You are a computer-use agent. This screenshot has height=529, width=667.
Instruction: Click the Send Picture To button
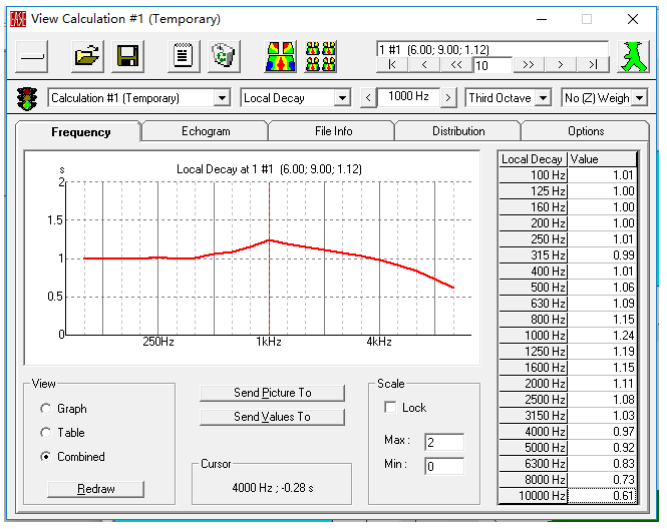coord(272,393)
